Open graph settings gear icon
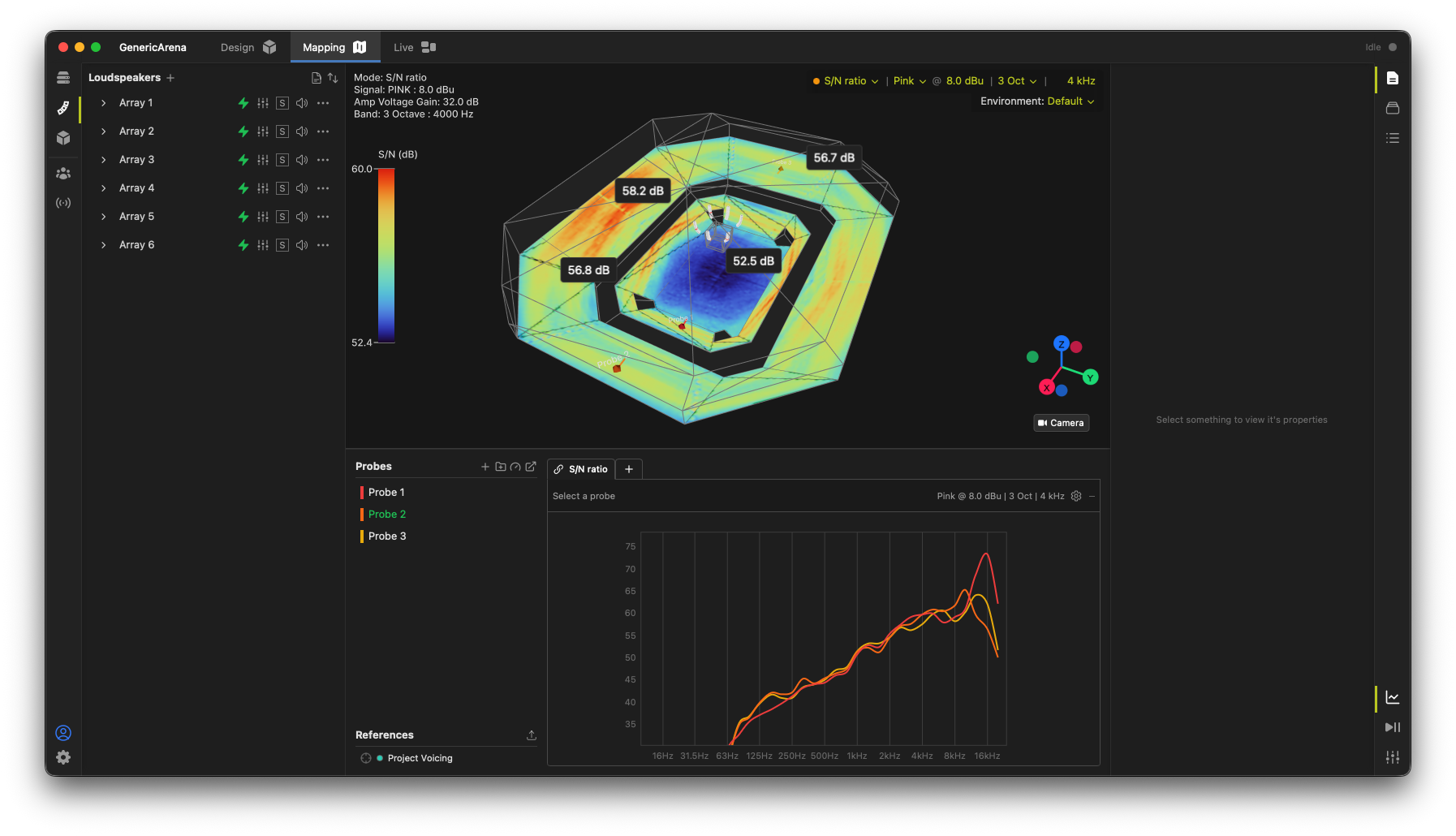This screenshot has height=836, width=1456. click(x=1076, y=496)
